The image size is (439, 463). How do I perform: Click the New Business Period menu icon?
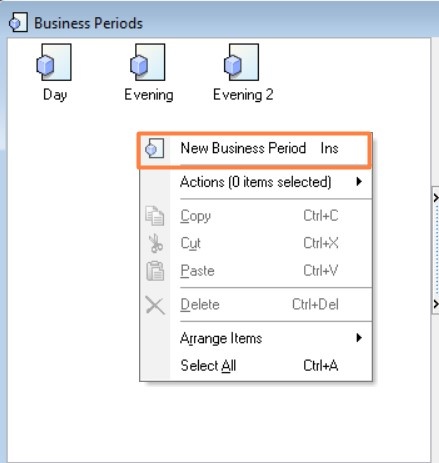click(155, 148)
